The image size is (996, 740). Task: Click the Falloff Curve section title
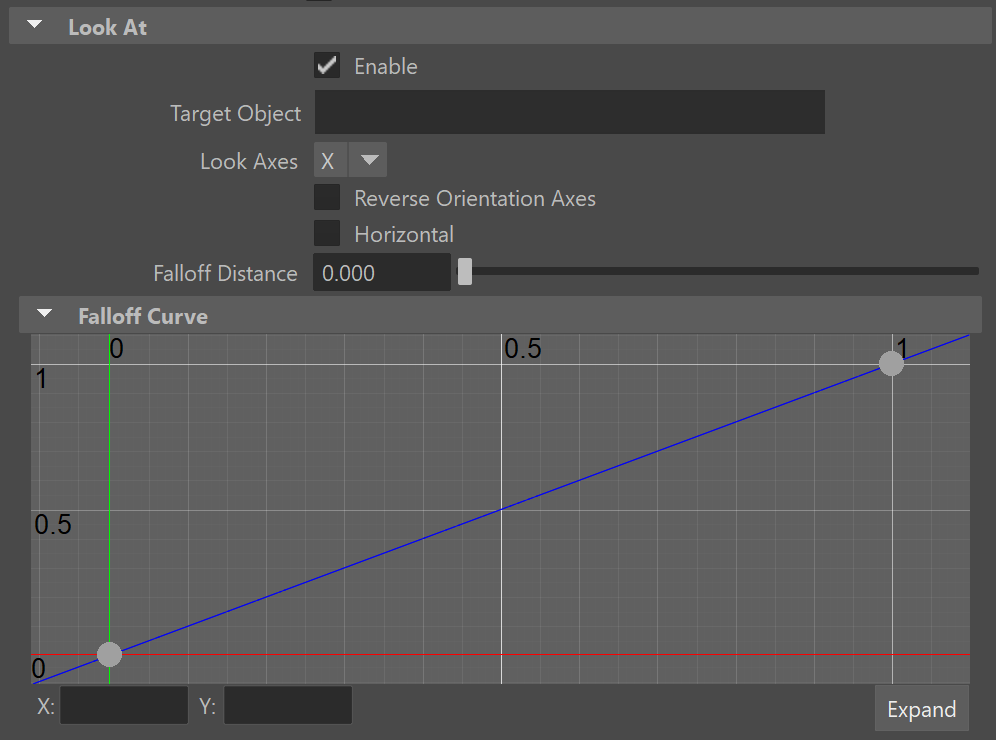143,316
